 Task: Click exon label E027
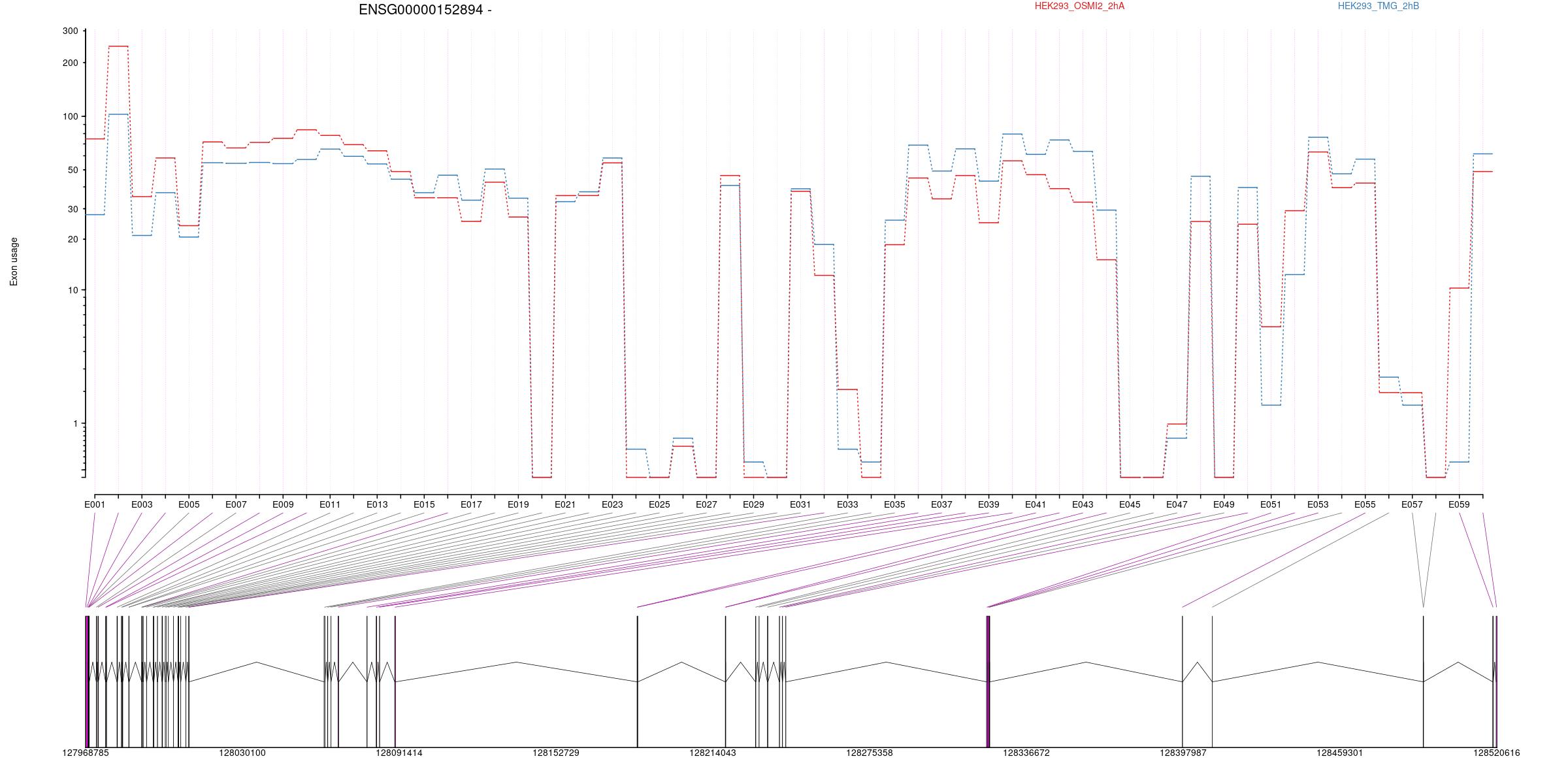pyautogui.click(x=706, y=504)
